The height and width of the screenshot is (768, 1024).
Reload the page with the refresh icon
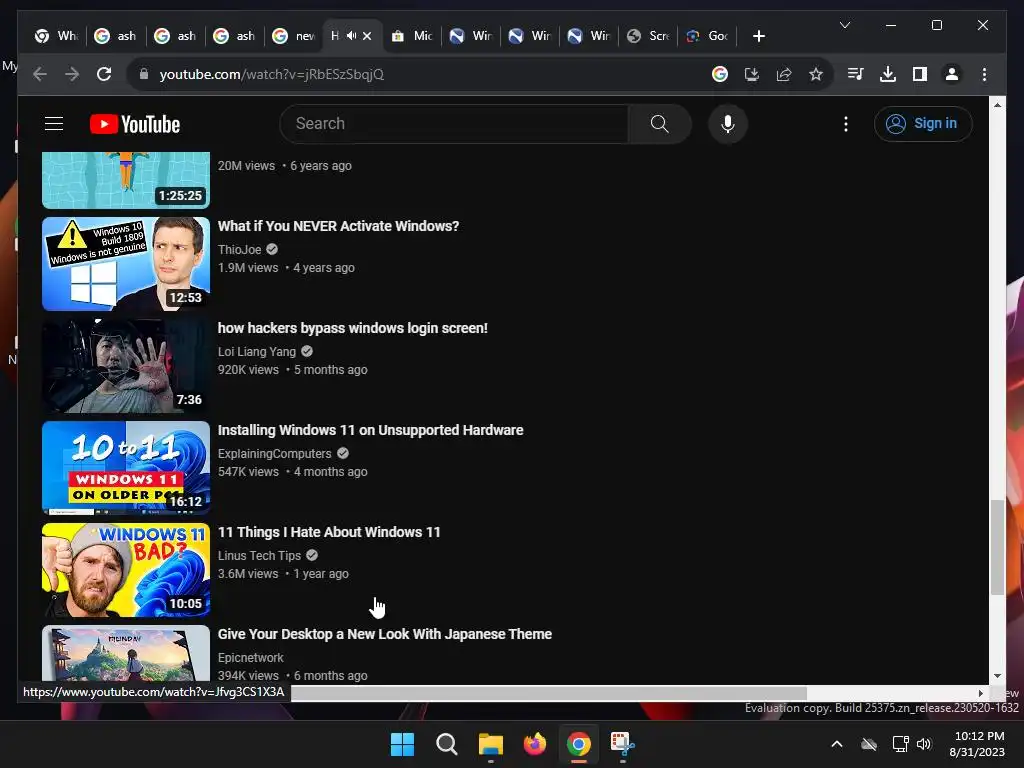[x=104, y=74]
